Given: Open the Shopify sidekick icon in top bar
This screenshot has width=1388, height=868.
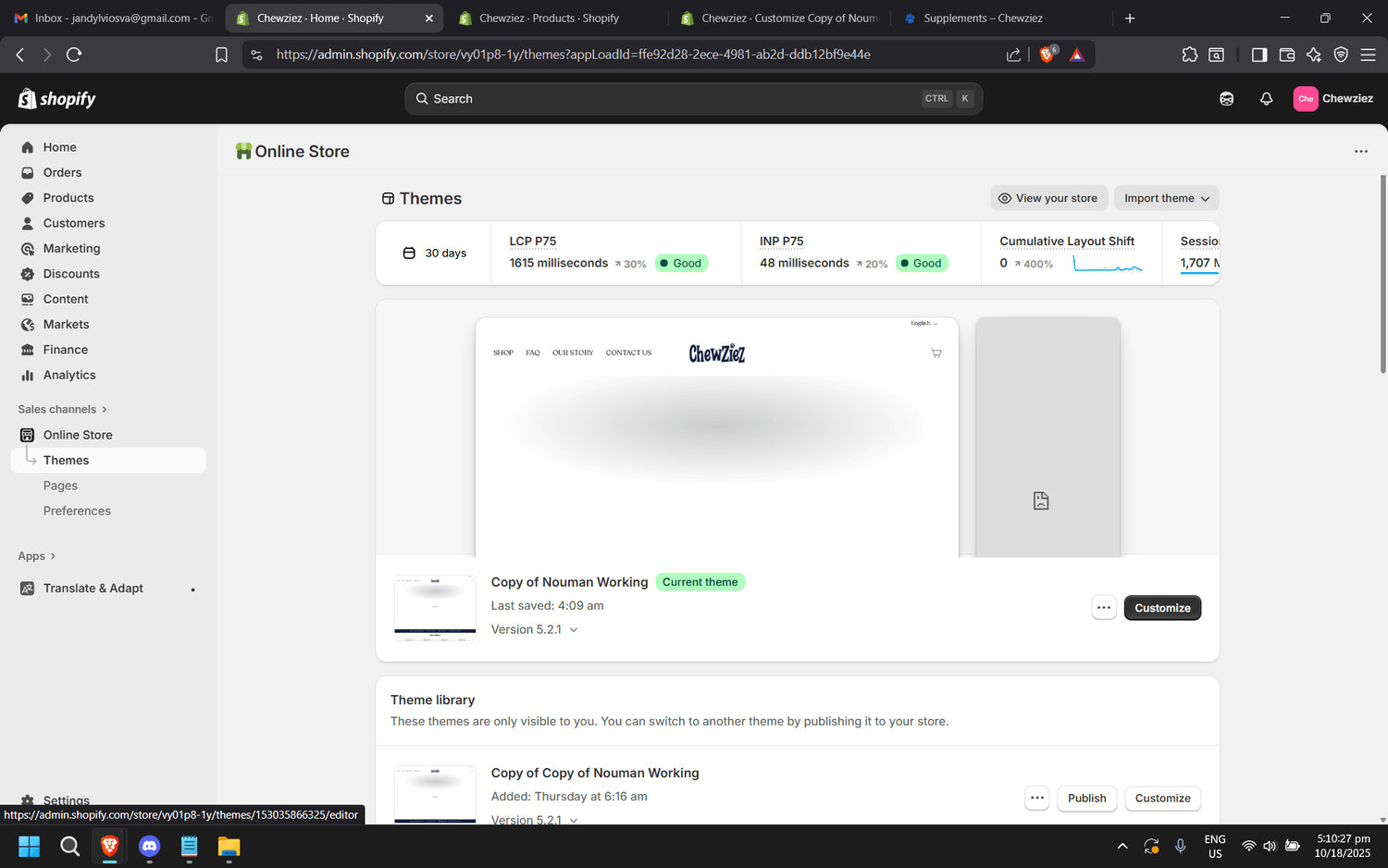Looking at the screenshot, I should (x=1226, y=99).
